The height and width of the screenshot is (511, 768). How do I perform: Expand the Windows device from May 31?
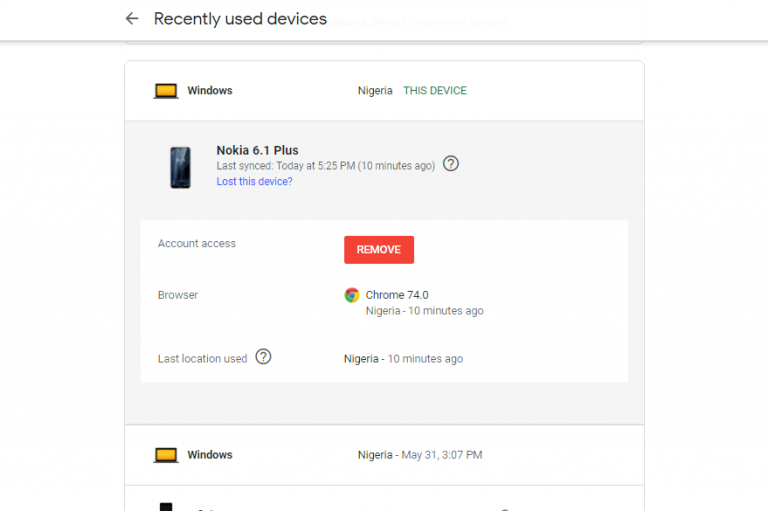tap(384, 455)
